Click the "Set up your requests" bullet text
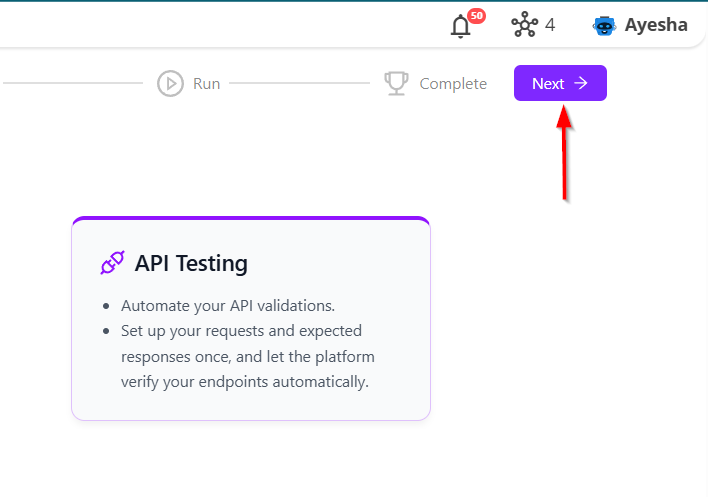The image size is (708, 497). click(241, 330)
